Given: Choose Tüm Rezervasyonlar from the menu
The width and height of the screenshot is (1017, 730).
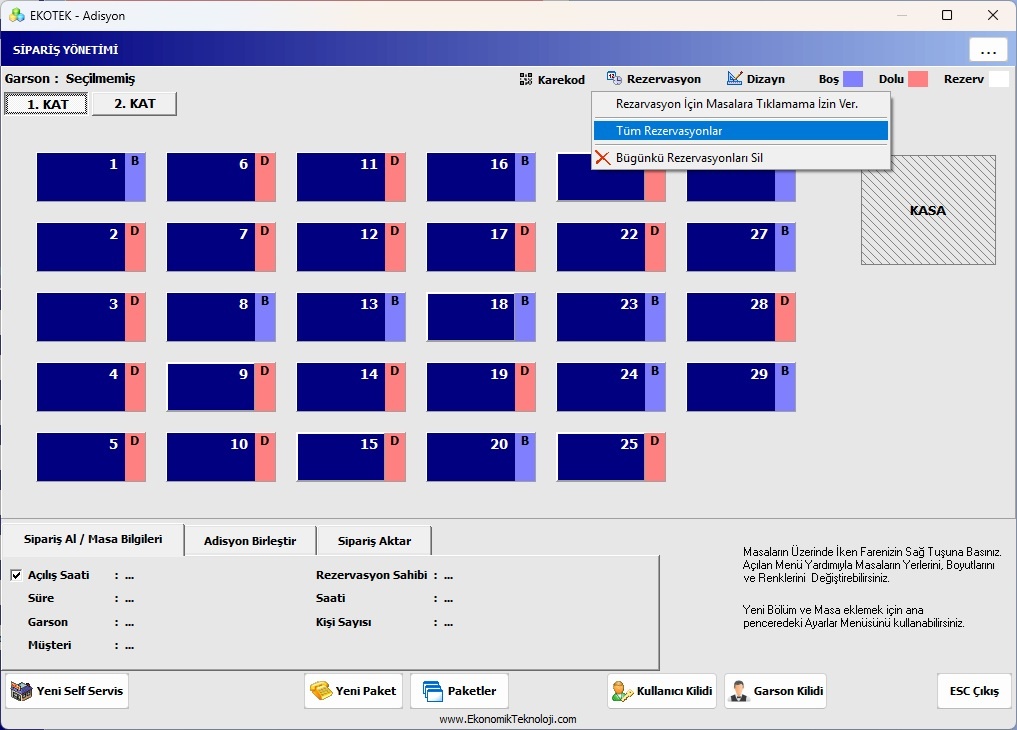Looking at the screenshot, I should pyautogui.click(x=741, y=131).
